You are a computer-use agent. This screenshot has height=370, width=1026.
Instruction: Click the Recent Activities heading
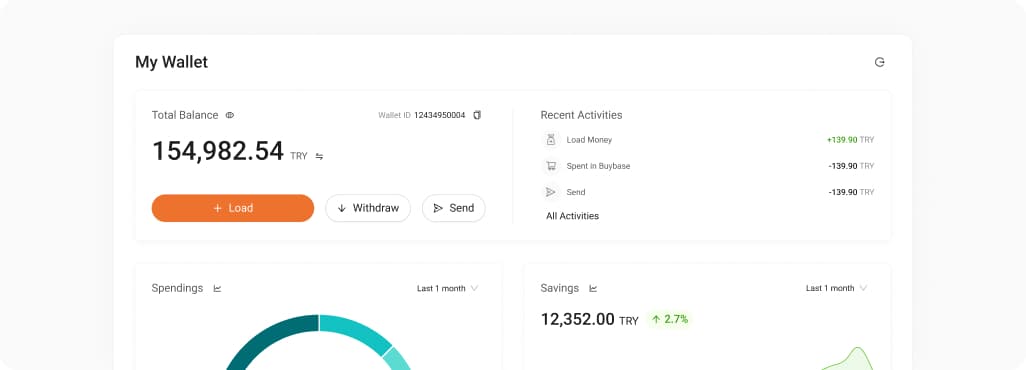pos(581,115)
